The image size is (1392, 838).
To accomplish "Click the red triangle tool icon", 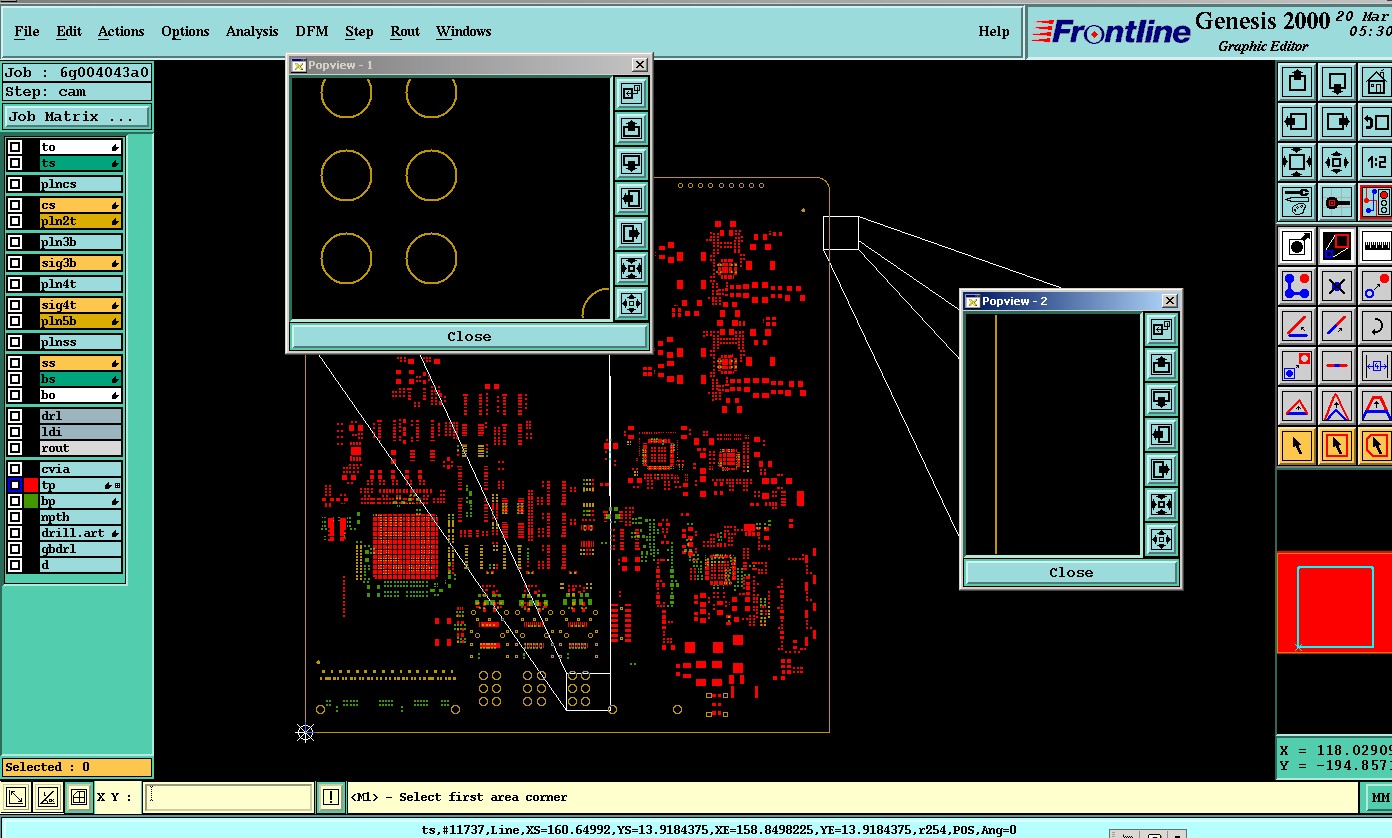I will click(1297, 406).
